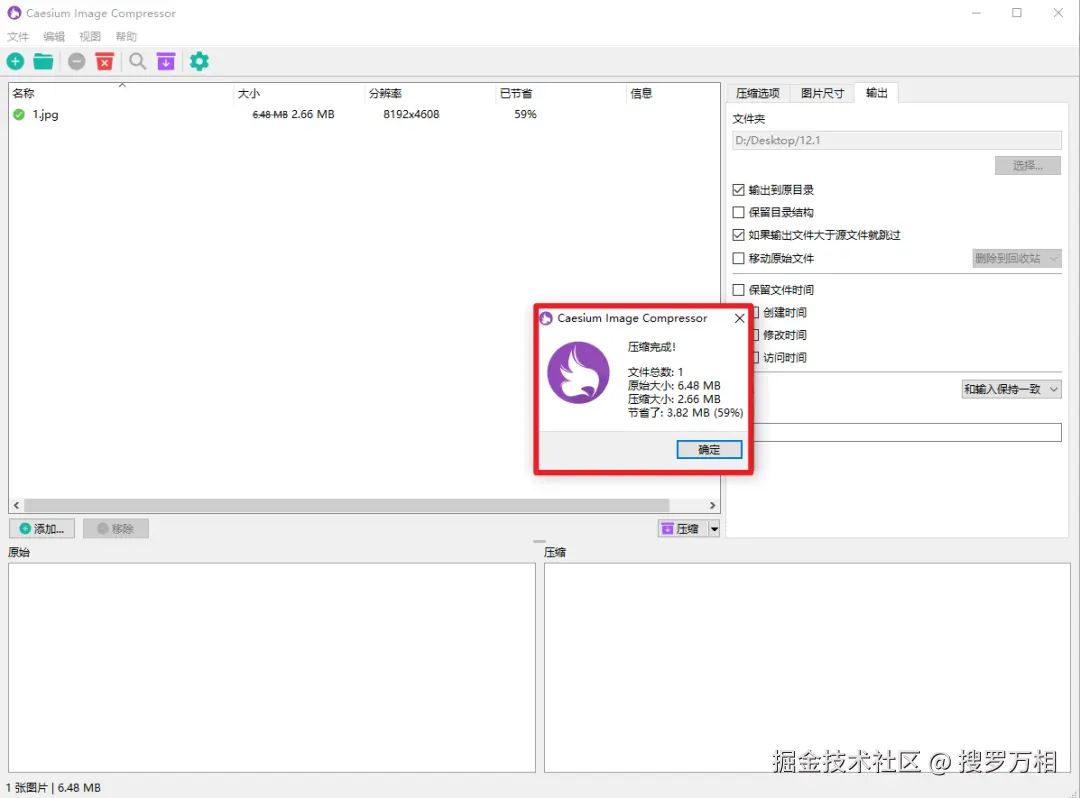
Task: Click the 原始 preview pane
Action: tap(271, 667)
